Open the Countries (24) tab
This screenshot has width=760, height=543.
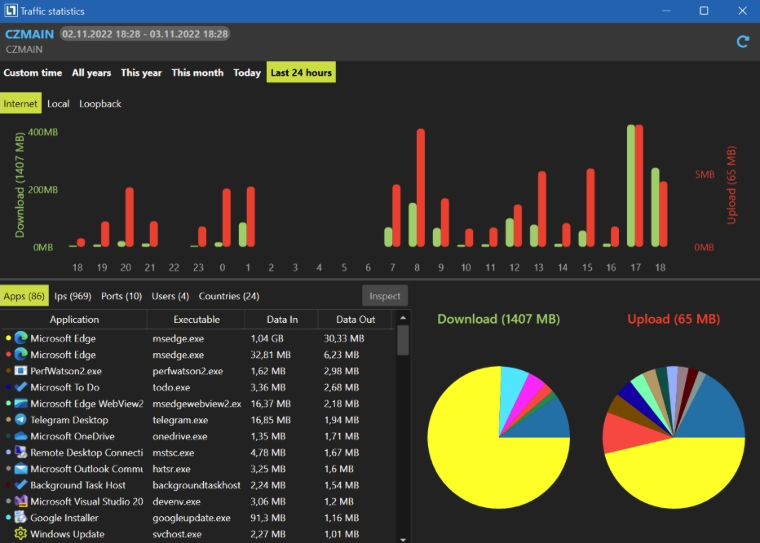pos(229,296)
